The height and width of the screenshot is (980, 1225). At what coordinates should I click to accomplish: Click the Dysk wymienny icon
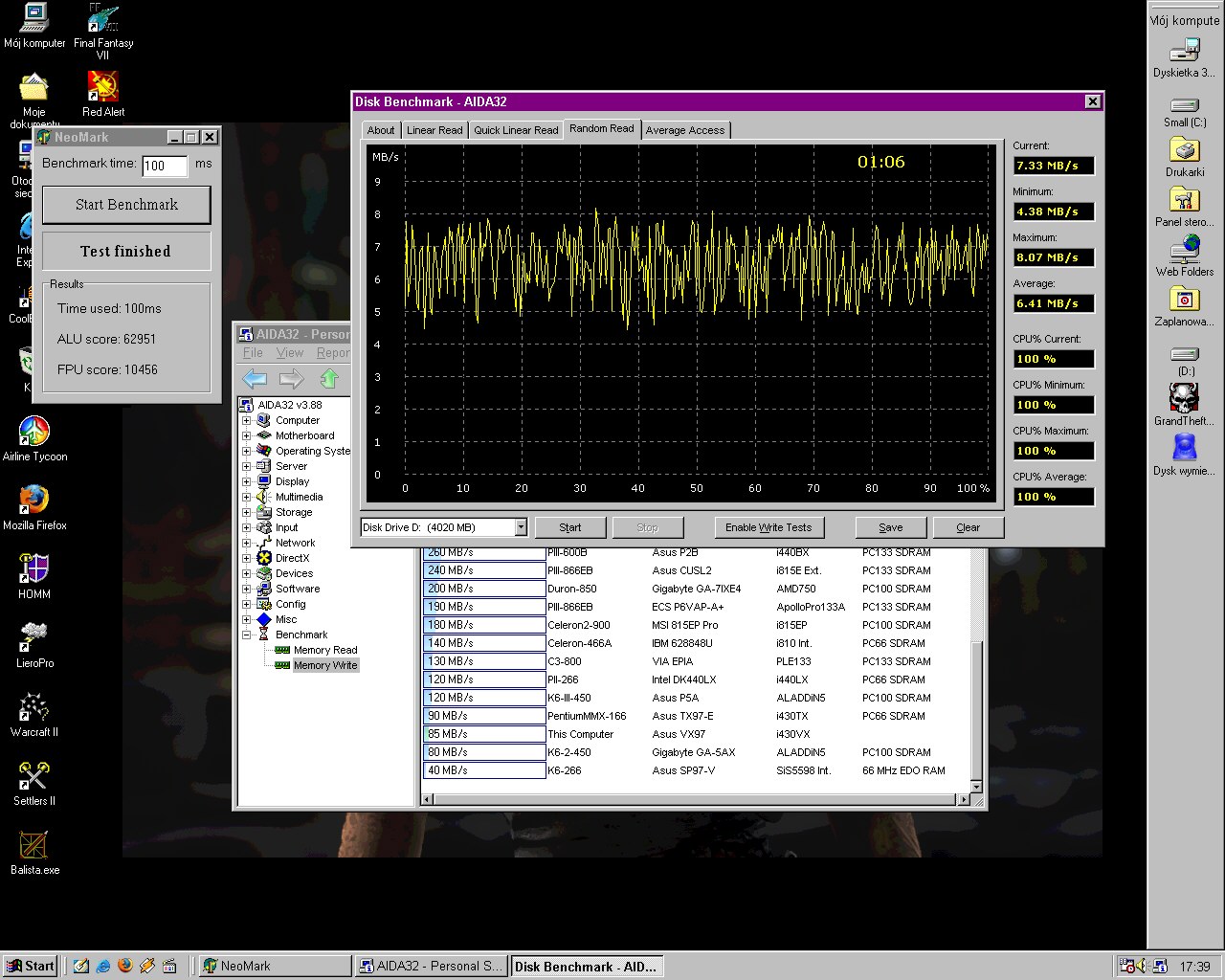(1185, 455)
